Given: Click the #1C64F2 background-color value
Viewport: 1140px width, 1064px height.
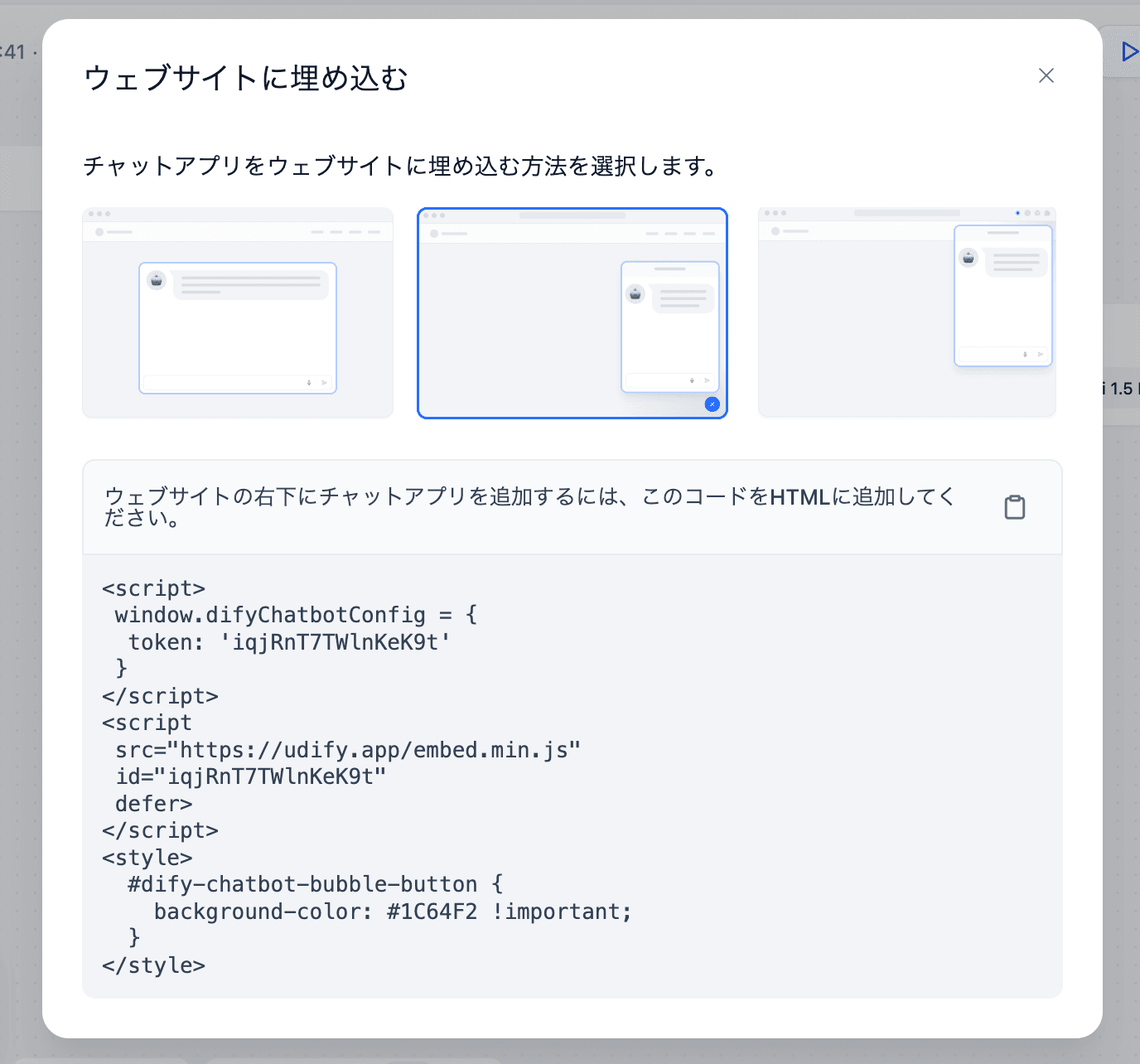Looking at the screenshot, I should pyautogui.click(x=432, y=912).
